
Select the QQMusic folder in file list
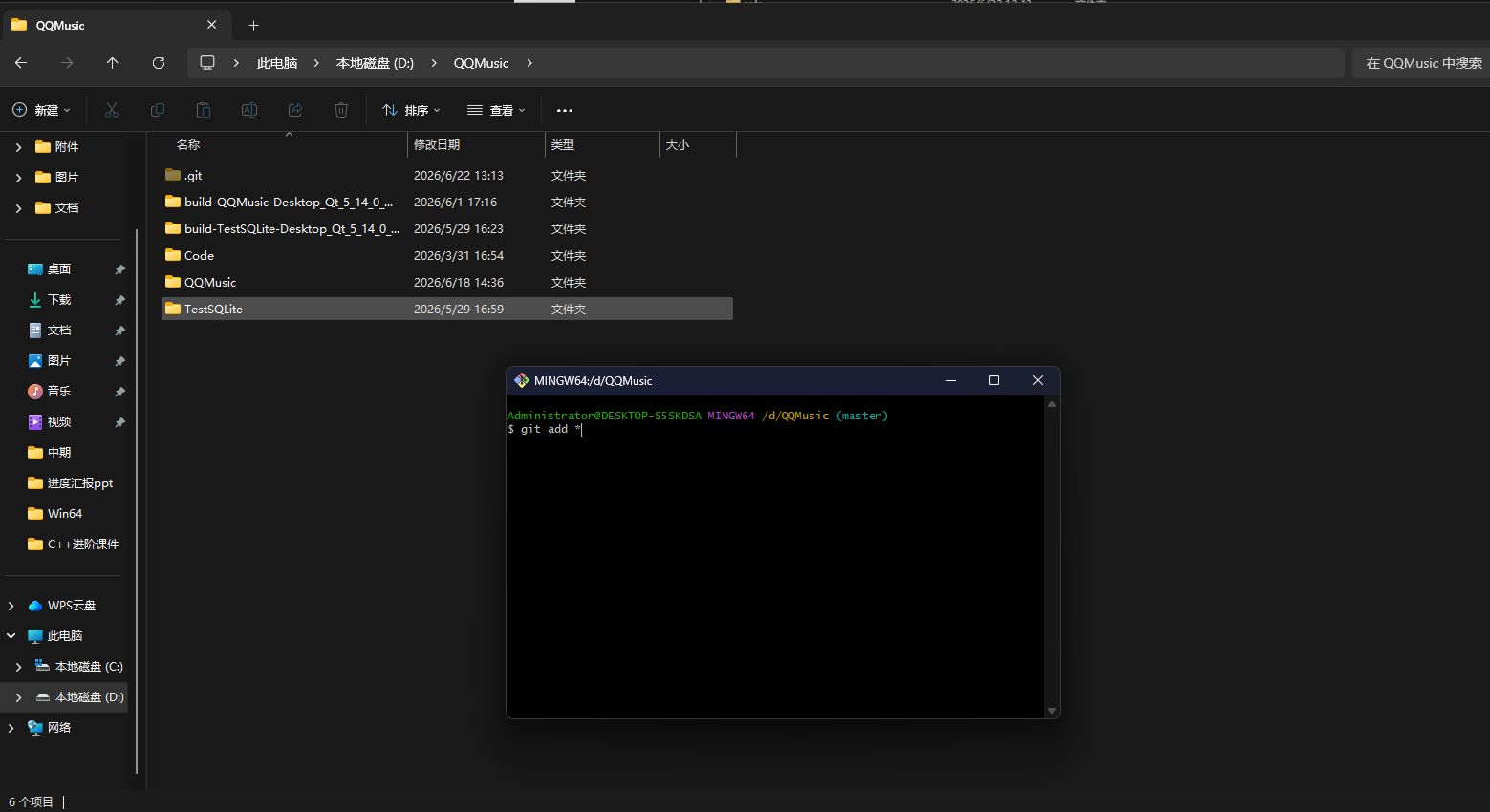pyautogui.click(x=210, y=283)
